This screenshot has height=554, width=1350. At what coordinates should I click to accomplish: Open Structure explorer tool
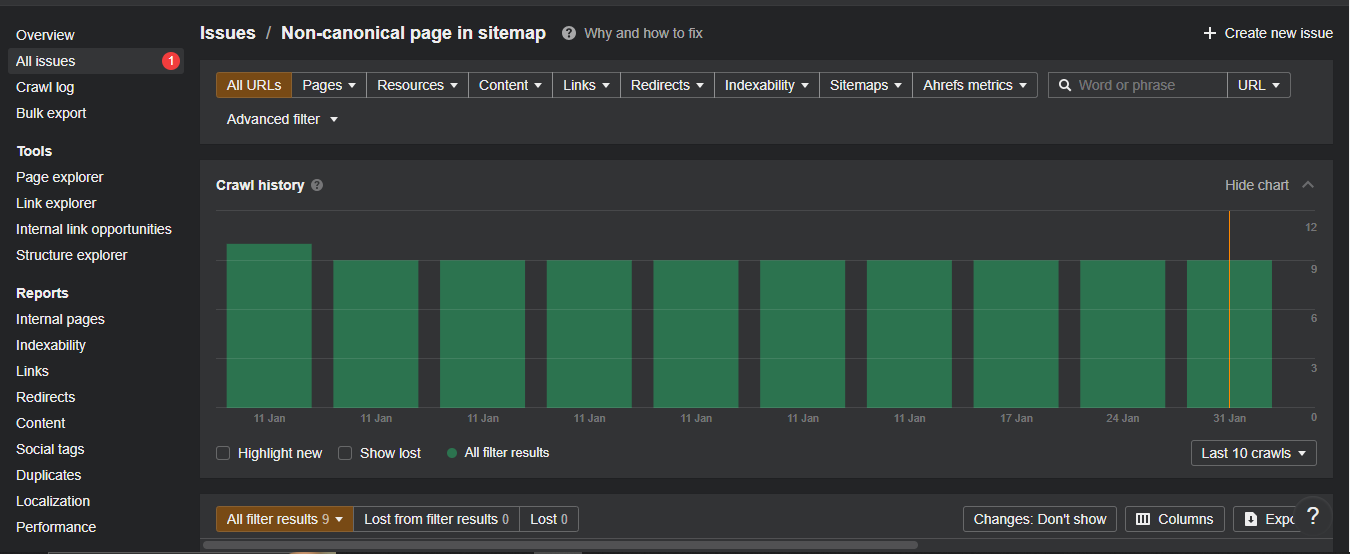[x=72, y=255]
